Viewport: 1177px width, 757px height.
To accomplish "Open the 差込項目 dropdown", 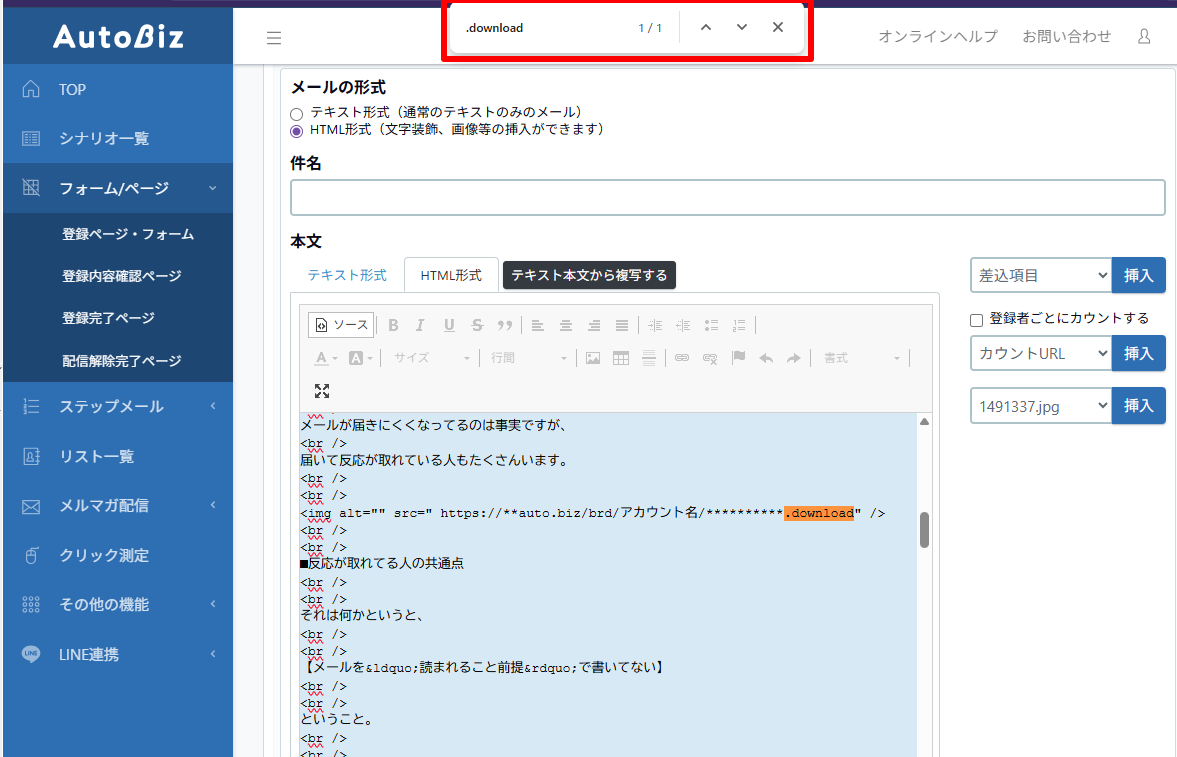I will pos(1040,275).
